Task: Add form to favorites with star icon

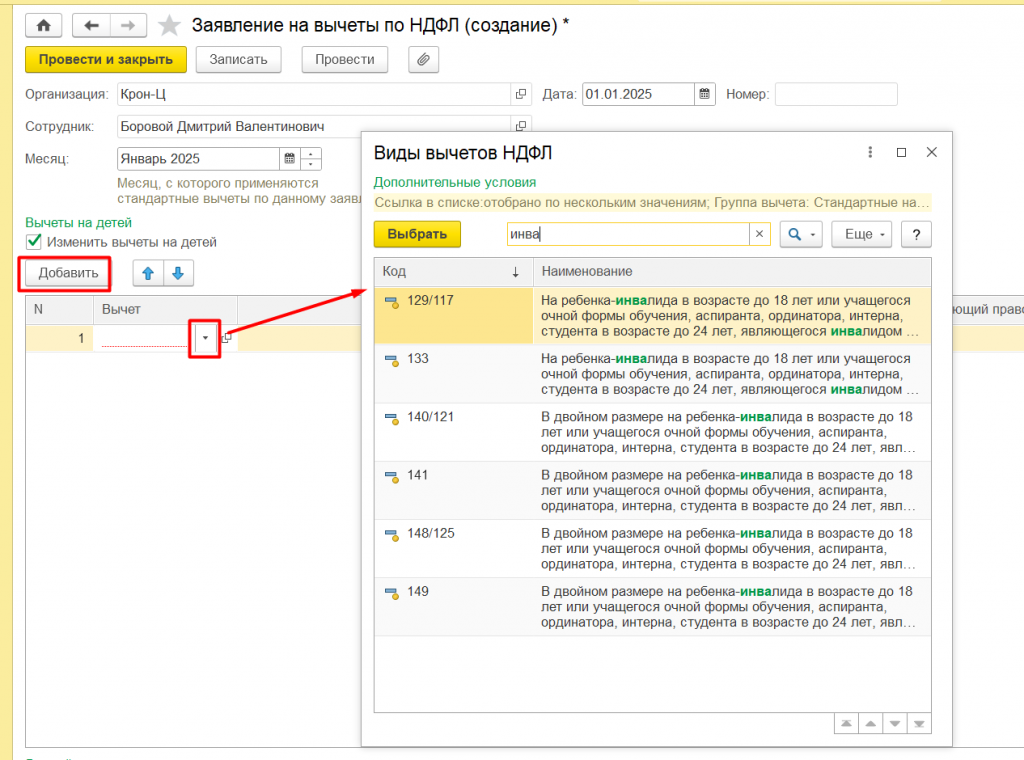Action: click(x=170, y=26)
